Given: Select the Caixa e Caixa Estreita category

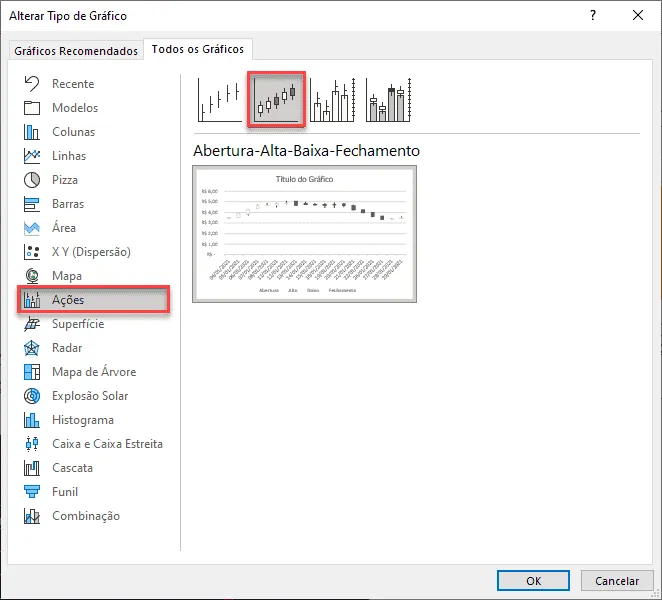Looking at the screenshot, I should click(x=107, y=444).
